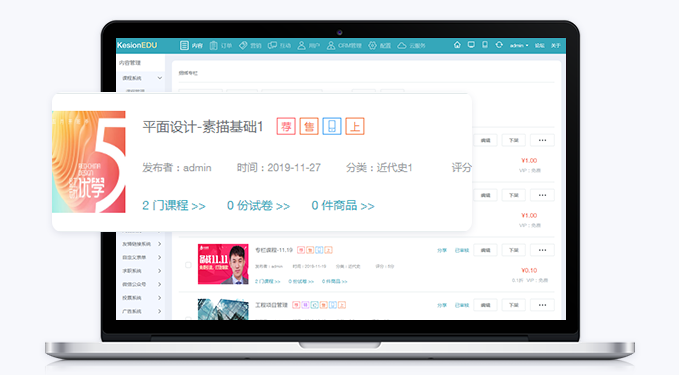Click the orange 上 badge beside 工程项目管理

point(342,305)
